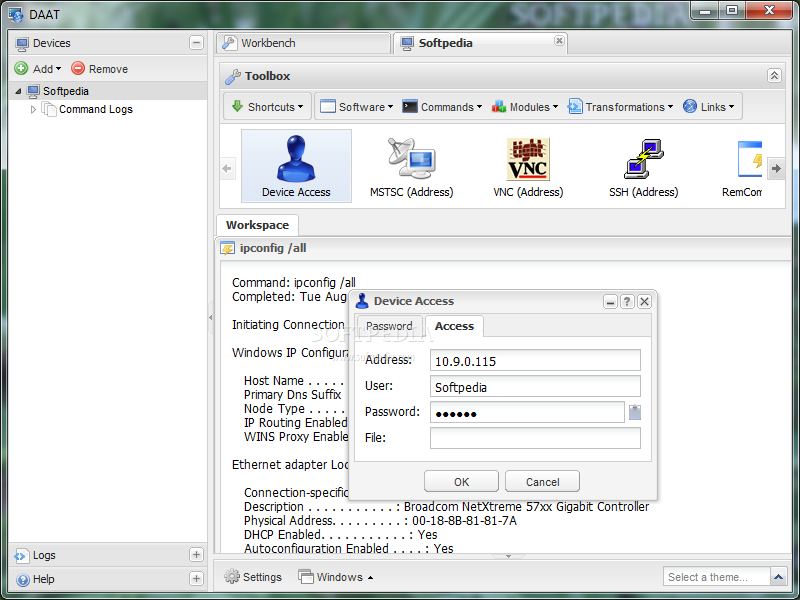Select the Access tab in Device Access
Viewport: 800px width, 600px height.
coord(454,326)
